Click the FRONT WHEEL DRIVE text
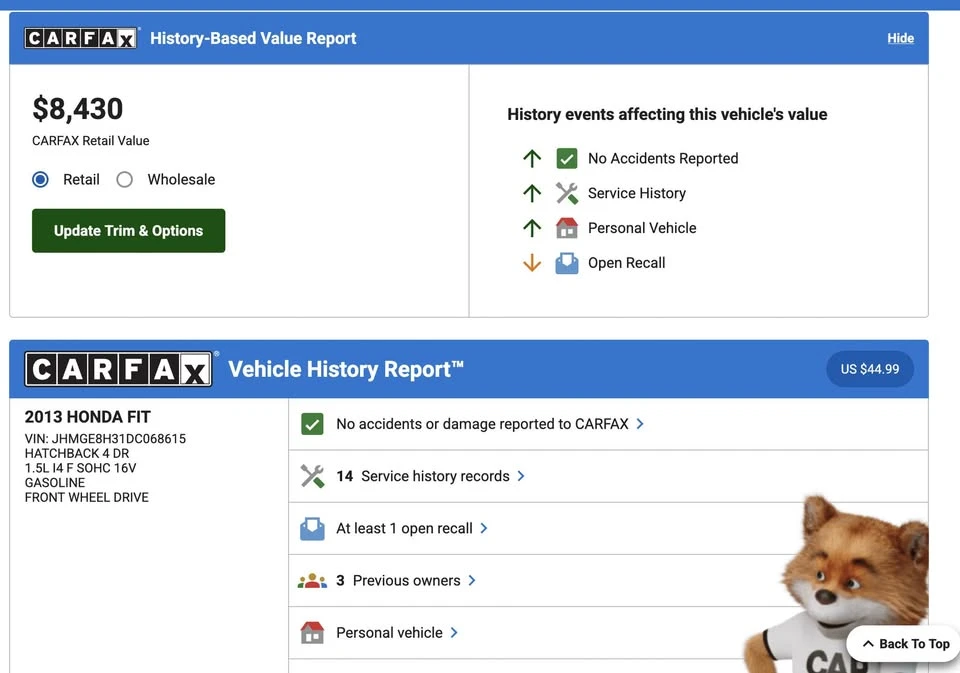Screen dimensions: 960x673 click(x=87, y=497)
